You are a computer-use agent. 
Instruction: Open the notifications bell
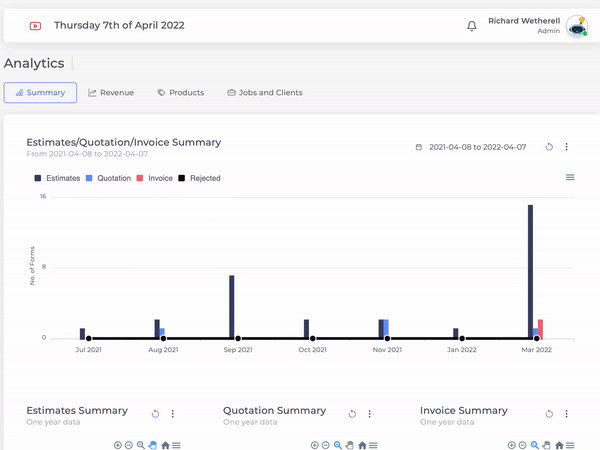pyautogui.click(x=472, y=26)
